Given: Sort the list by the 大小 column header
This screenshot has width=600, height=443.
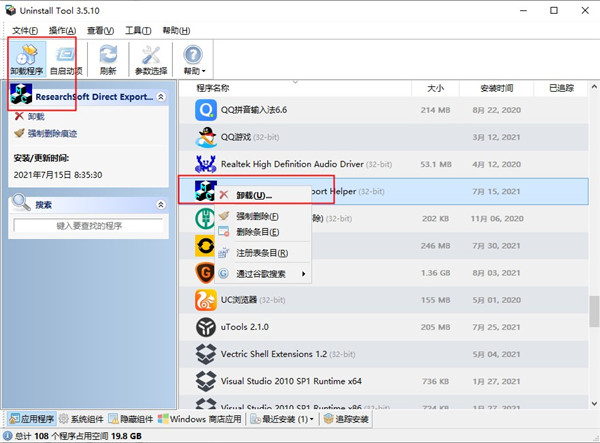Looking at the screenshot, I should [x=435, y=88].
